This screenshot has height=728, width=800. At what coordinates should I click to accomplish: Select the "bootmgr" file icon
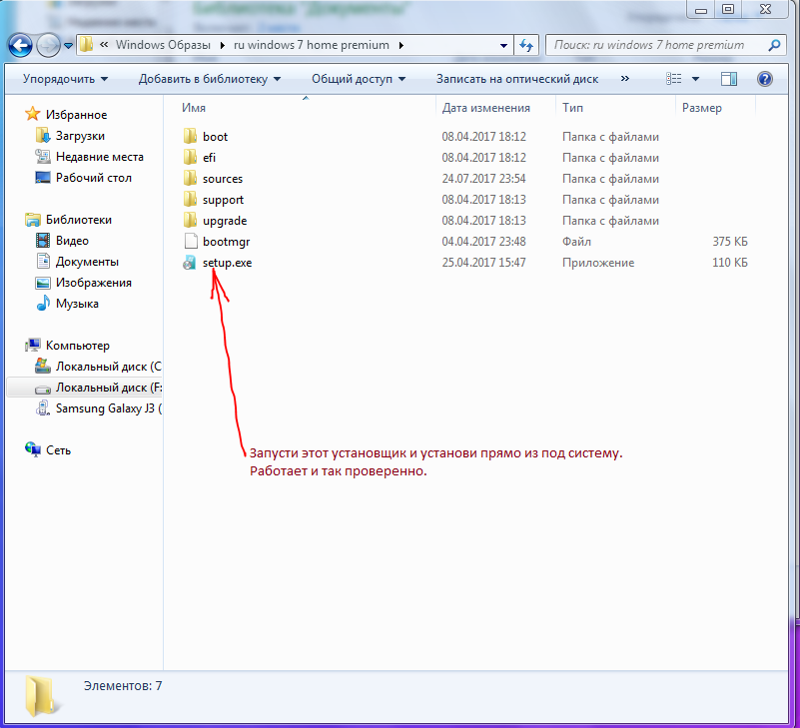(190, 241)
